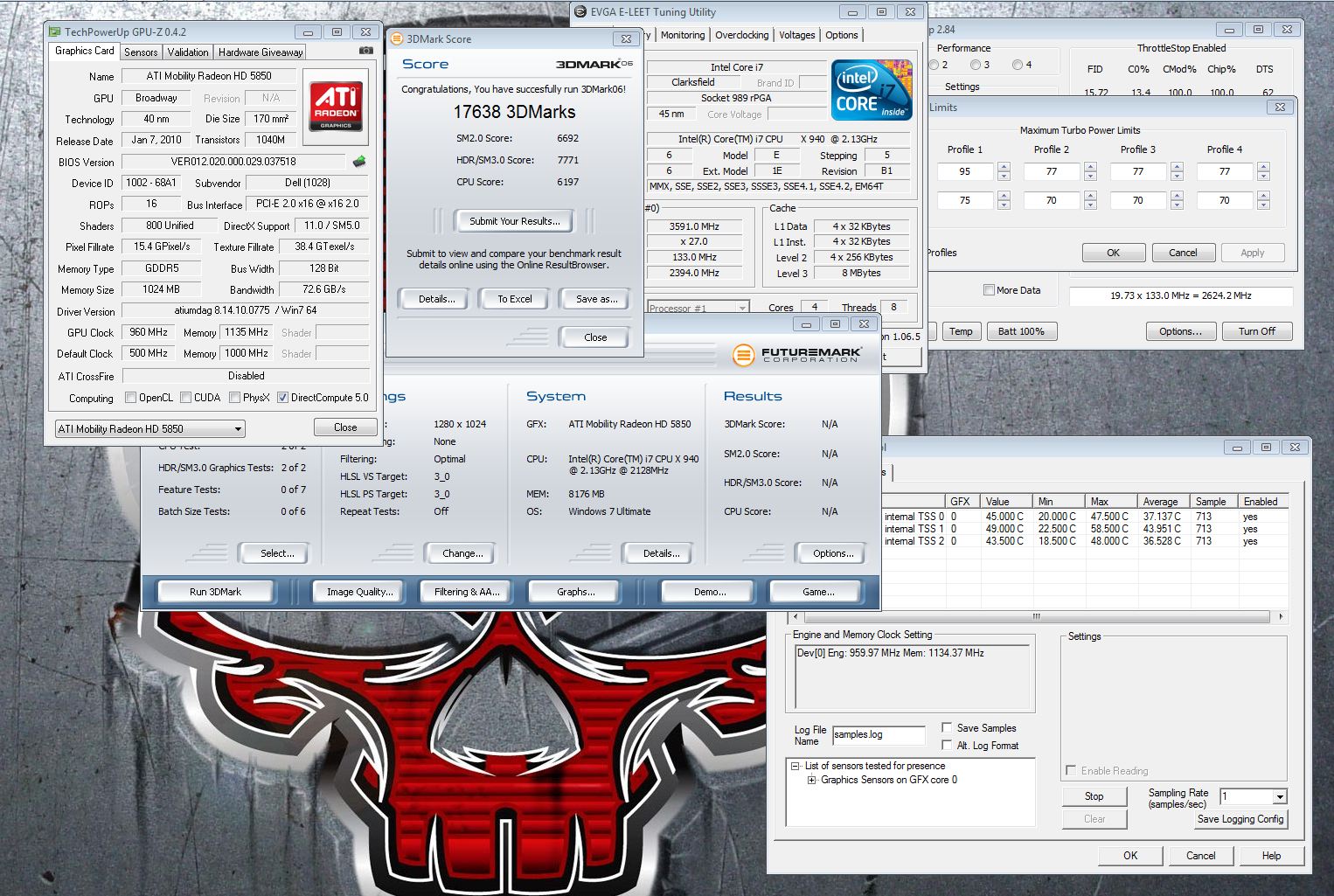Click the GPU-Z title bar icon
This screenshot has width=1334, height=896.
55,31
